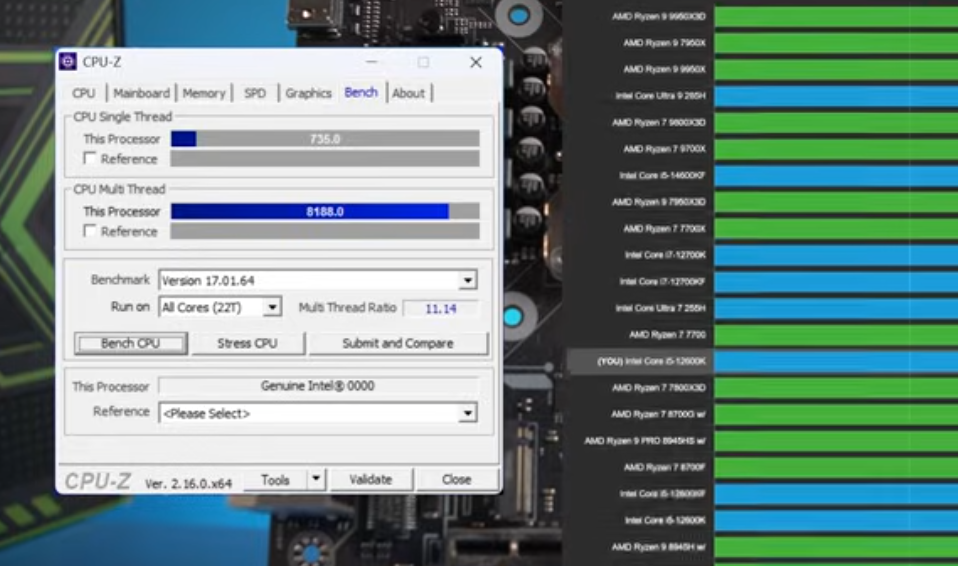Screen dimensions: 958x566
Task: Select AMD Ryzen 7 9800X3D chart label
Action: 659,122
